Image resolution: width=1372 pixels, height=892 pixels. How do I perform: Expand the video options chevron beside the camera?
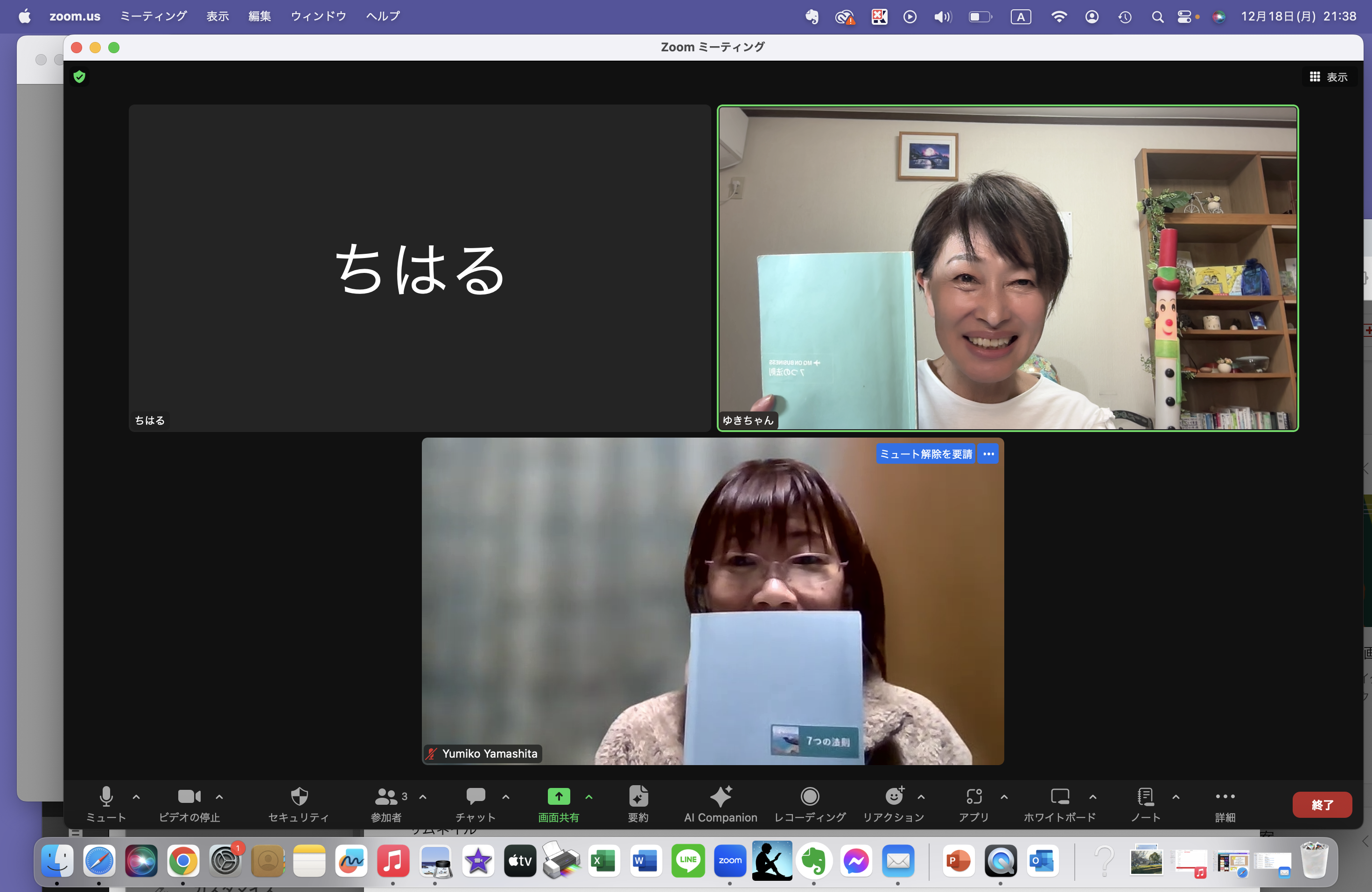[x=219, y=797]
